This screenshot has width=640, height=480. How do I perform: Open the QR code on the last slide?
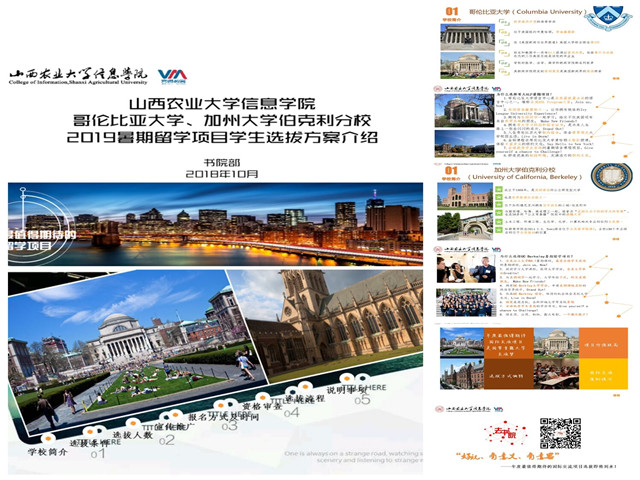point(560,433)
